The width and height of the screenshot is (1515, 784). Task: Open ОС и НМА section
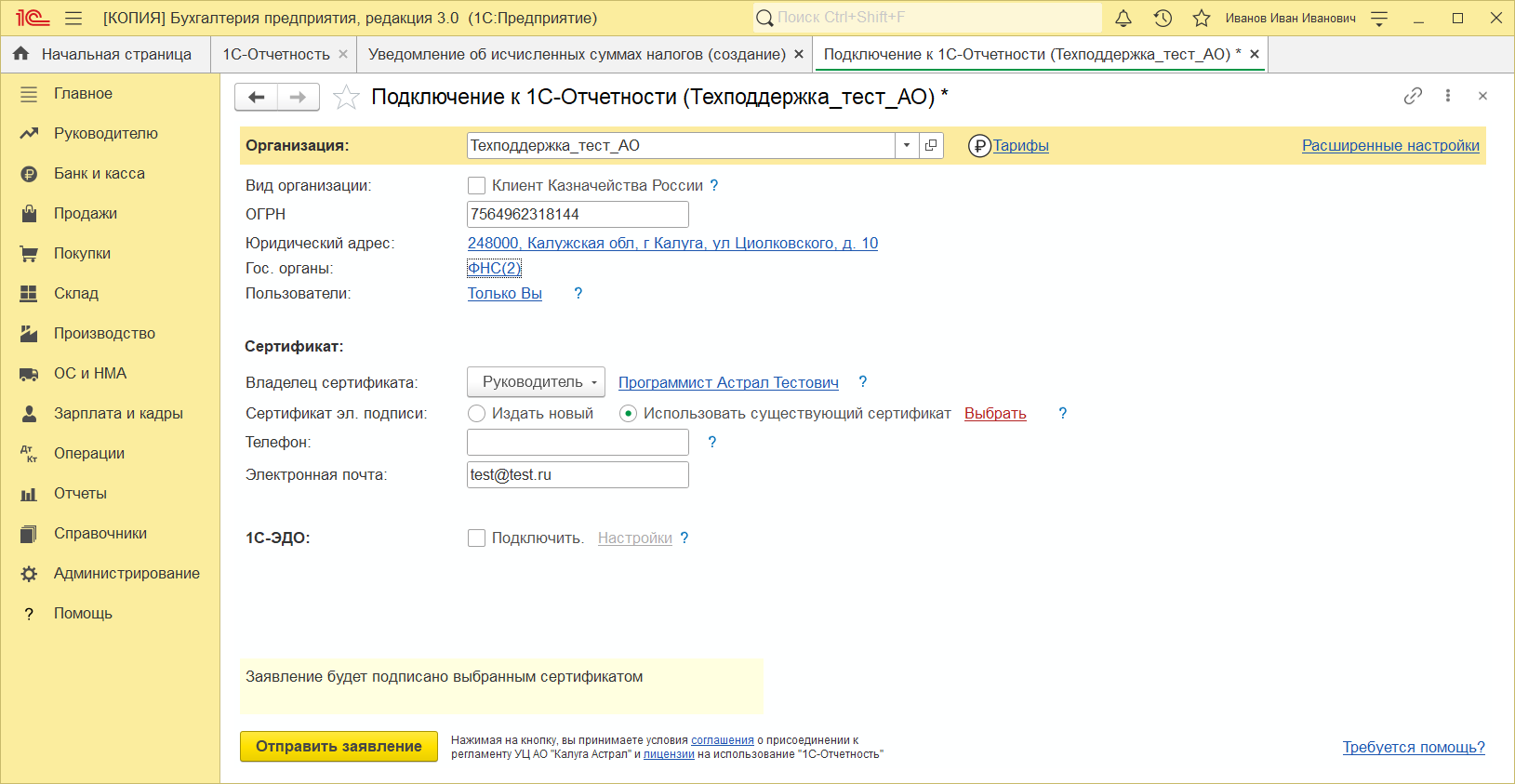pyautogui.click(x=110, y=373)
